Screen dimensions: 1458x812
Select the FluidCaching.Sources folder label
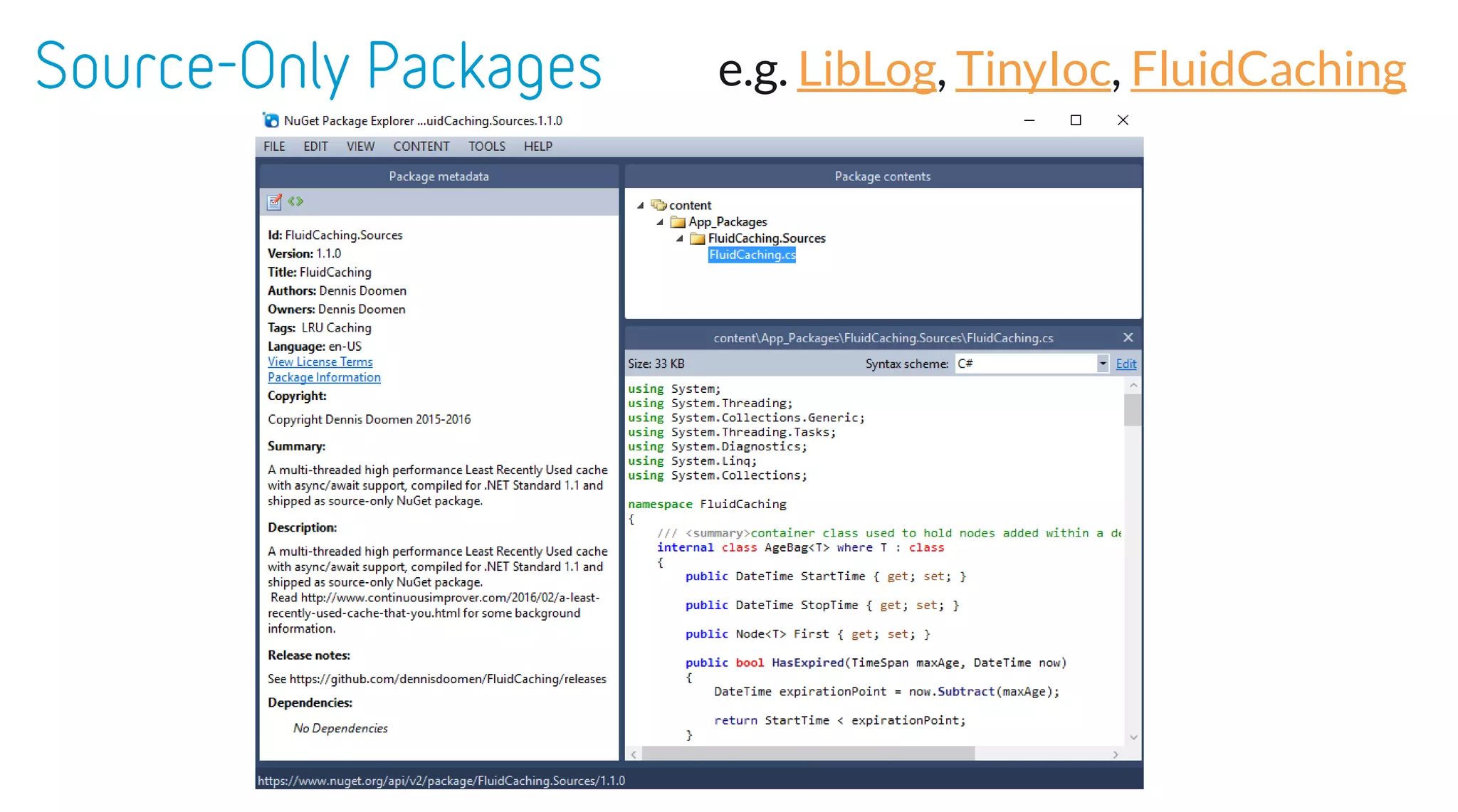pos(767,238)
